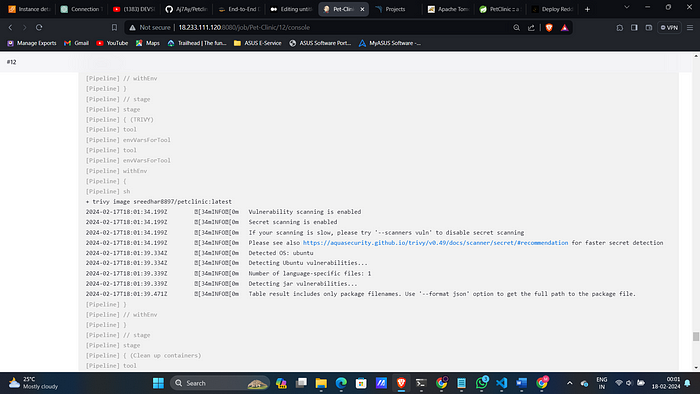Click the 'Secret scanning is enabled' log line
Screen dimensions: 700x394
[x=293, y=222]
